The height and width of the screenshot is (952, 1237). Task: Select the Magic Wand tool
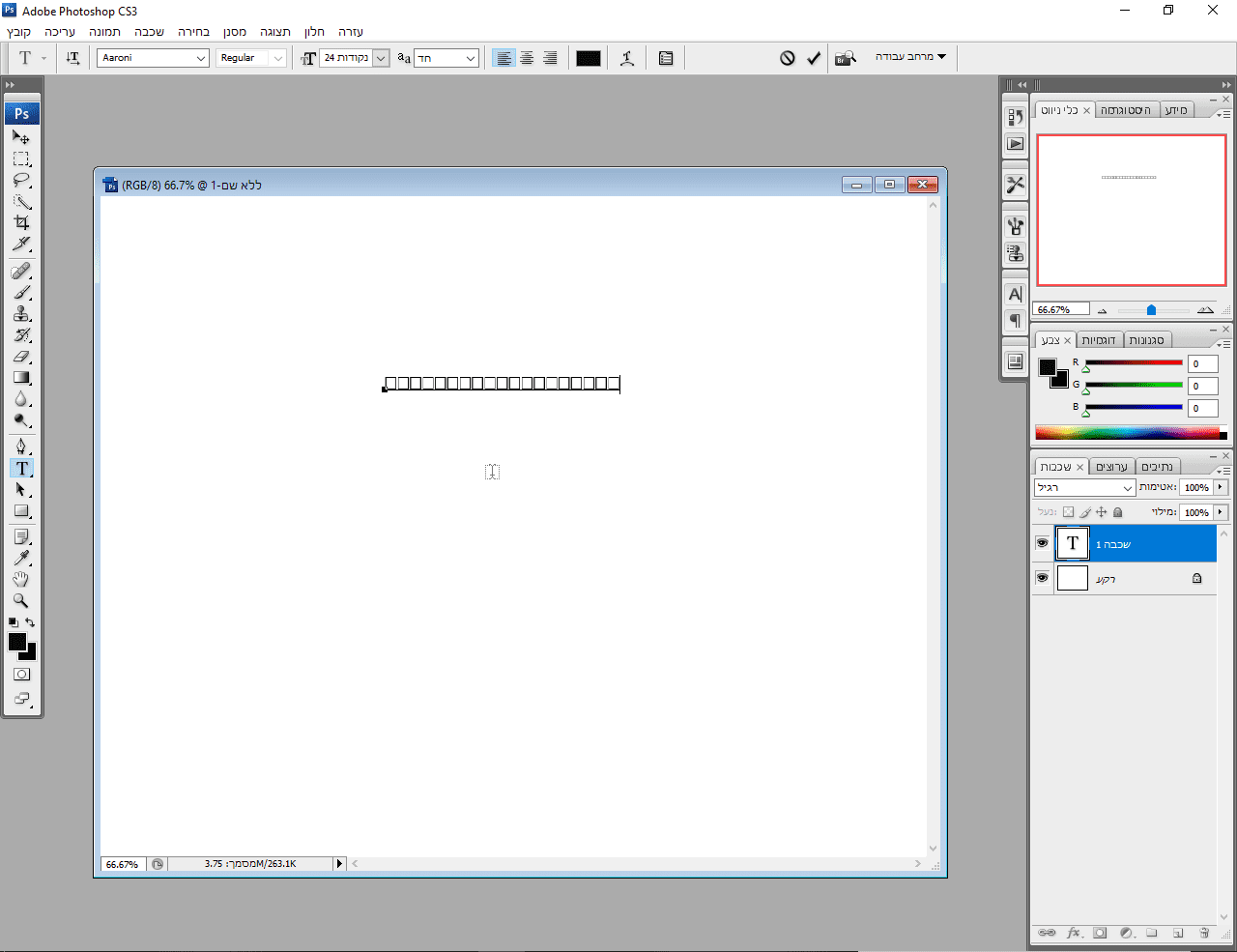click(21, 201)
